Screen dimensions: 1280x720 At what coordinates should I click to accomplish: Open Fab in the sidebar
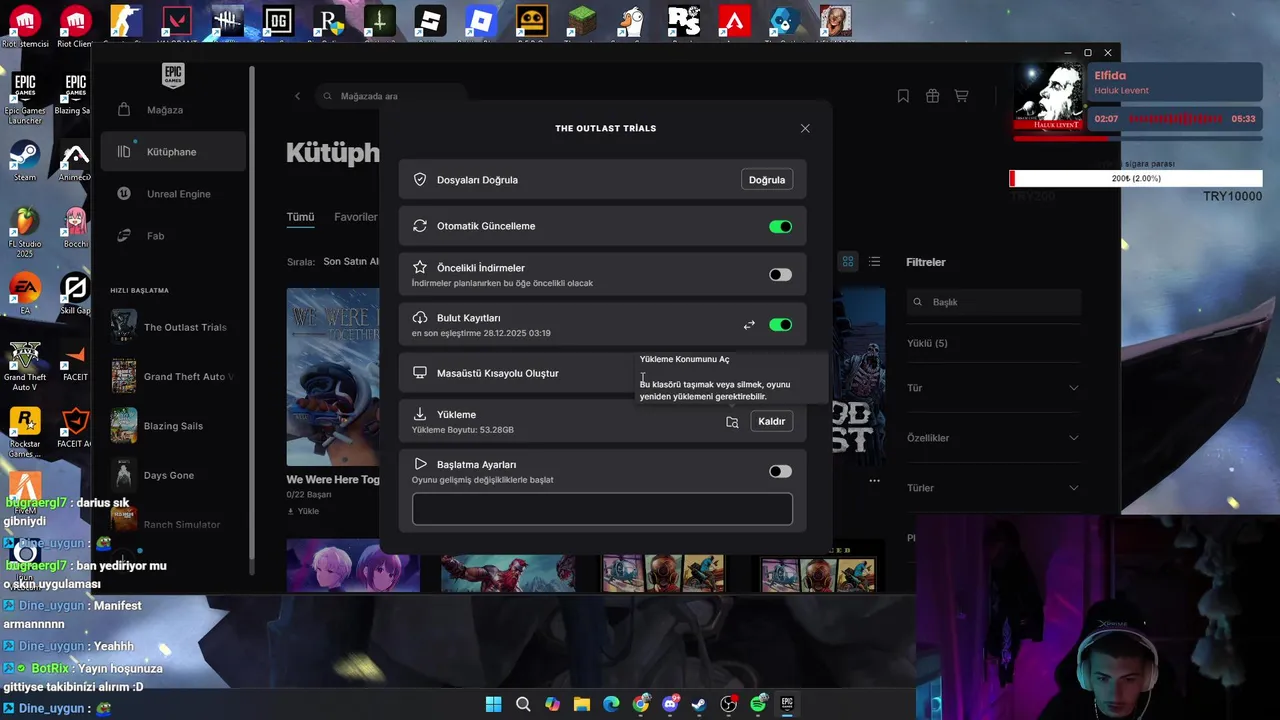173,236
